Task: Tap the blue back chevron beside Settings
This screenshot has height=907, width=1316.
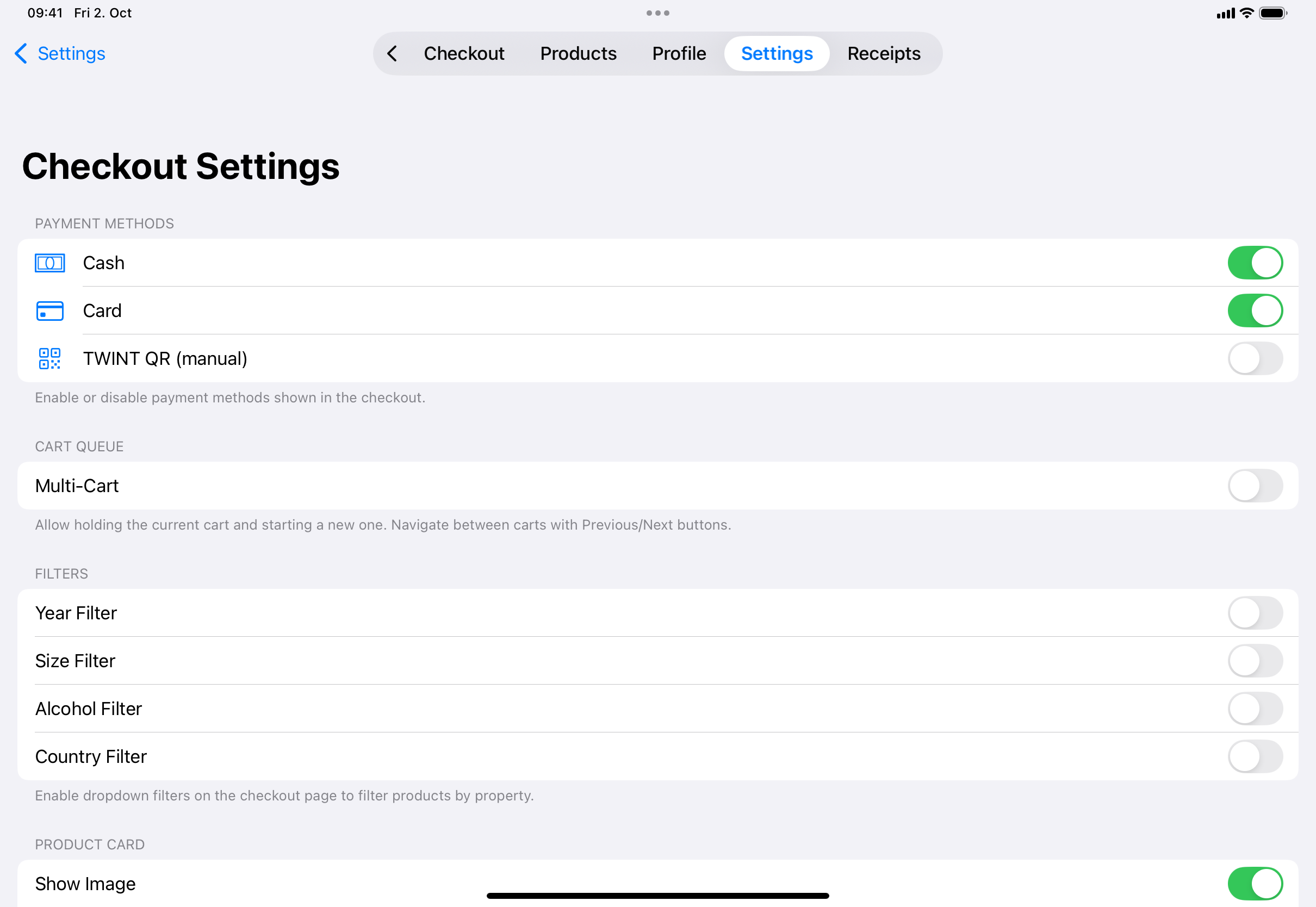Action: 21,53
